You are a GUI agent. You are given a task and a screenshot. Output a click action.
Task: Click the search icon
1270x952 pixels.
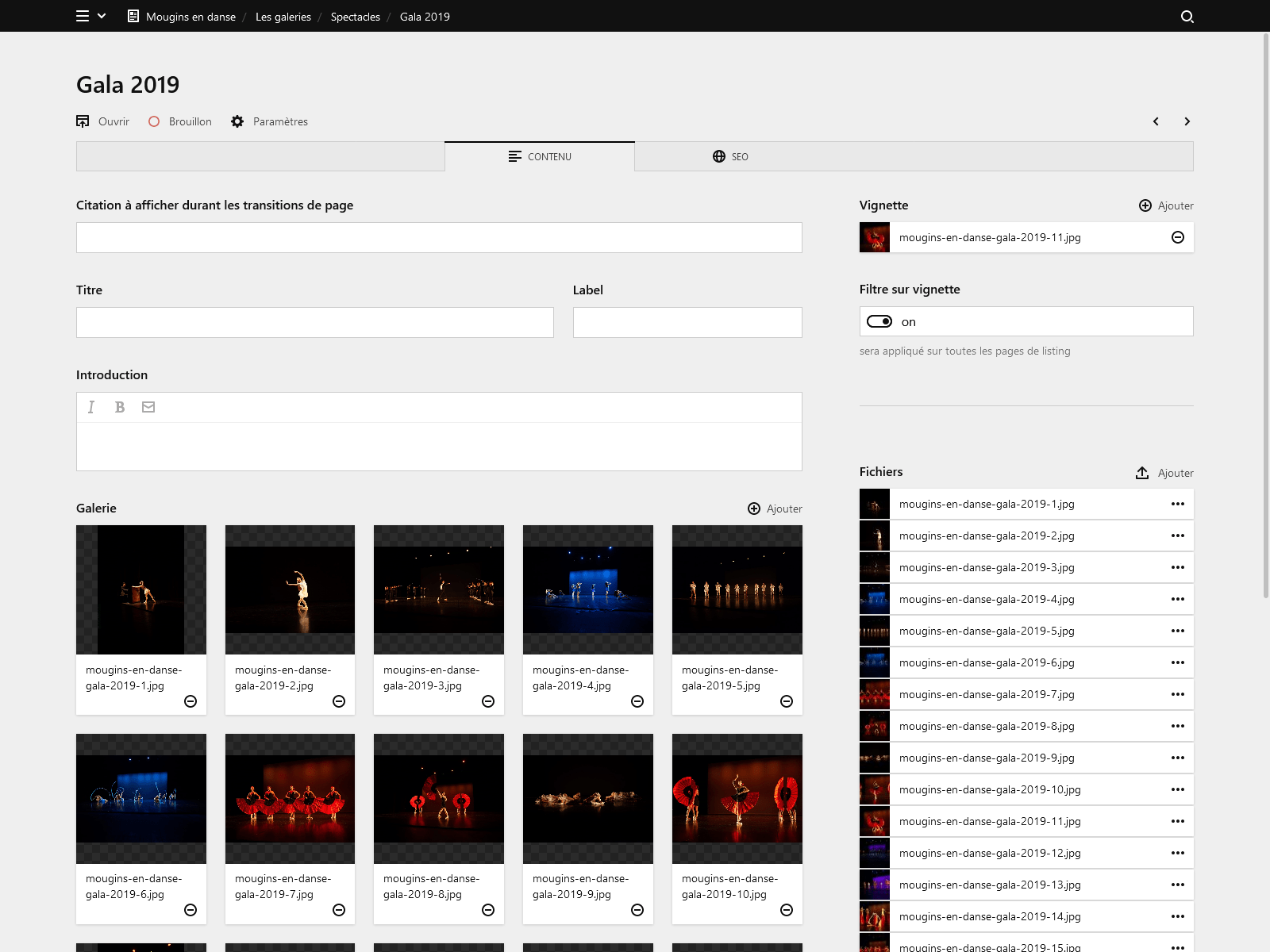point(1187,17)
